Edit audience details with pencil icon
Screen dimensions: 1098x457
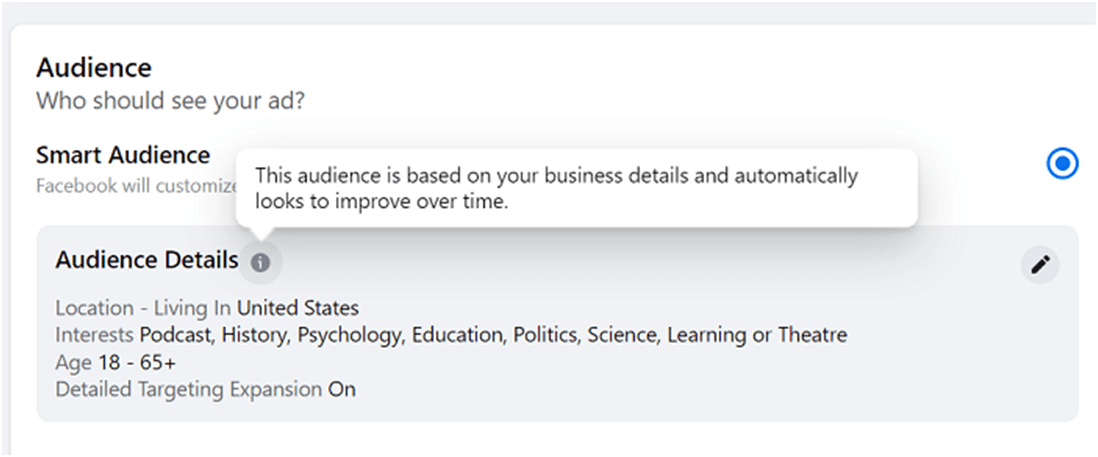(1040, 265)
